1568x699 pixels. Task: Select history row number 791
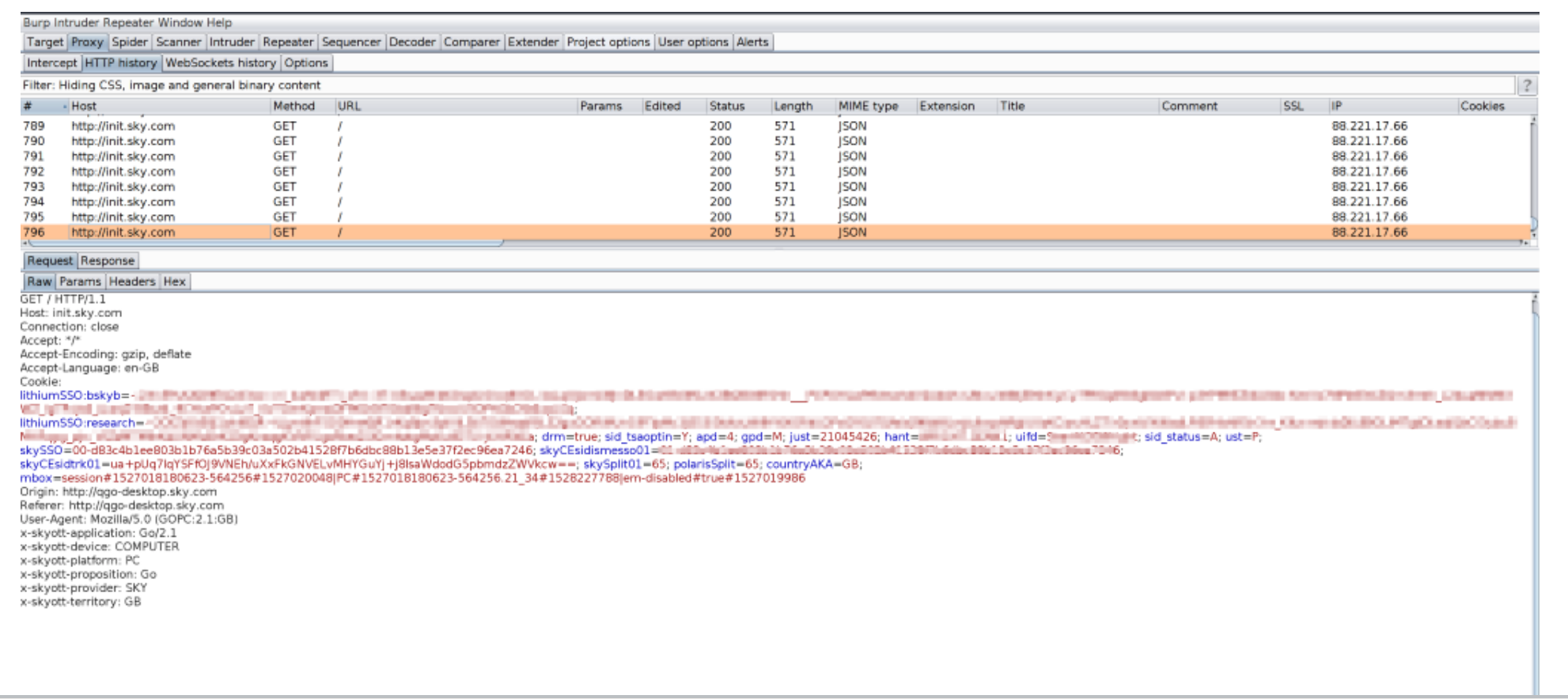[775, 156]
